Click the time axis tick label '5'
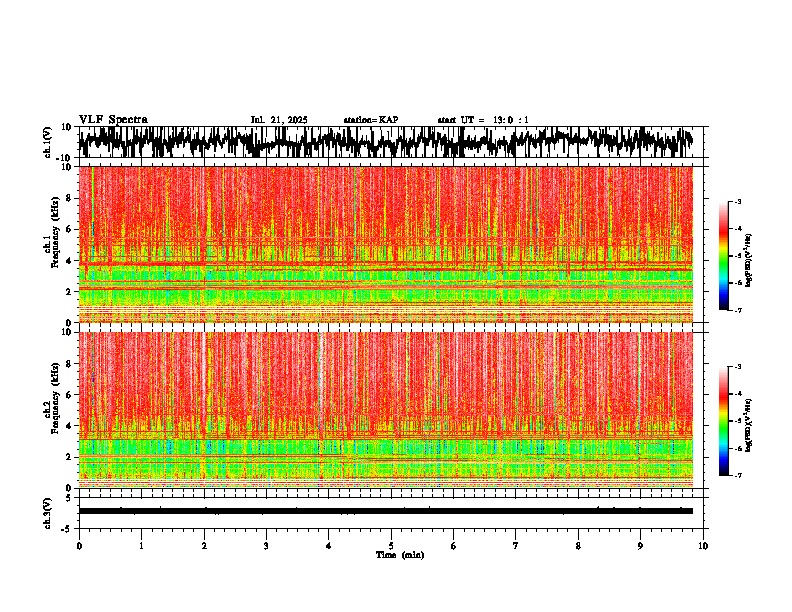 [391, 546]
